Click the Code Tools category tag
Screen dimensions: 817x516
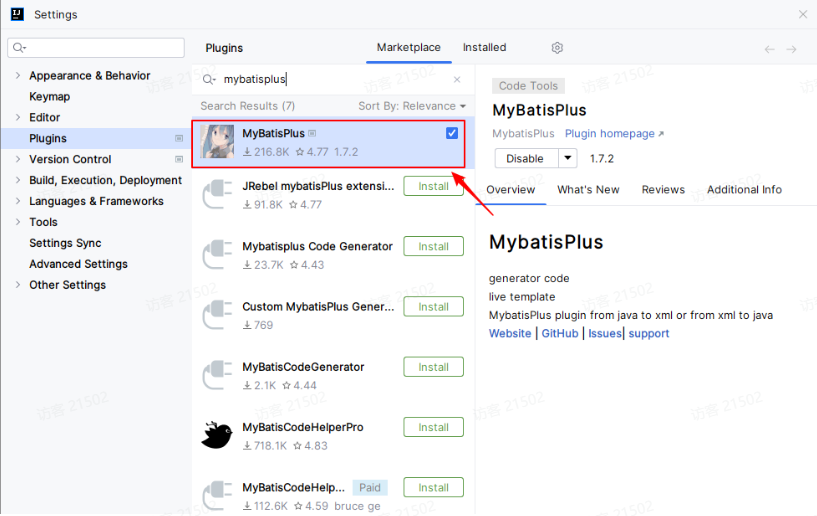pyautogui.click(x=528, y=86)
